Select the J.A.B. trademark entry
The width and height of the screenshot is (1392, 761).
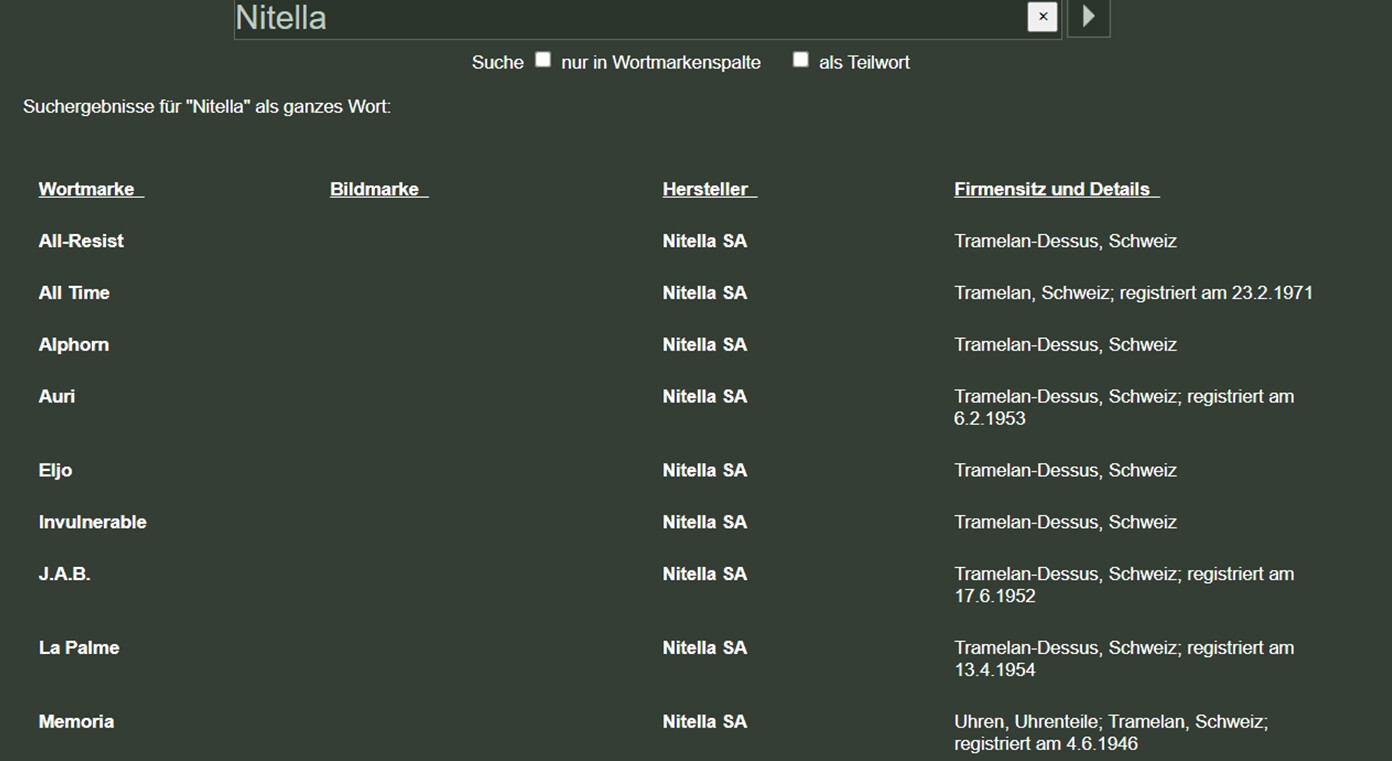[64, 575]
